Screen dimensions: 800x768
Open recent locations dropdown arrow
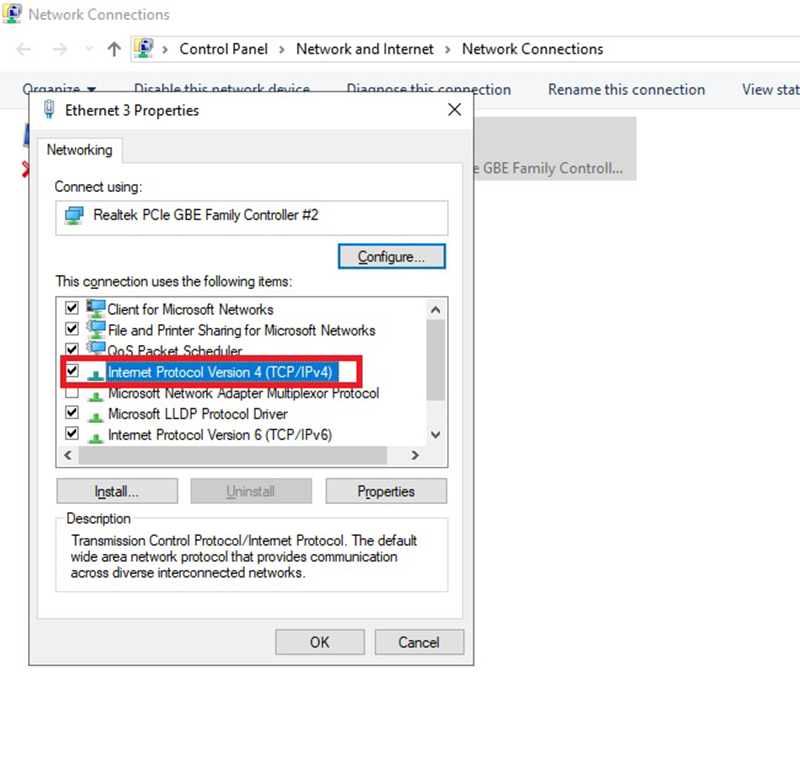(x=89, y=49)
